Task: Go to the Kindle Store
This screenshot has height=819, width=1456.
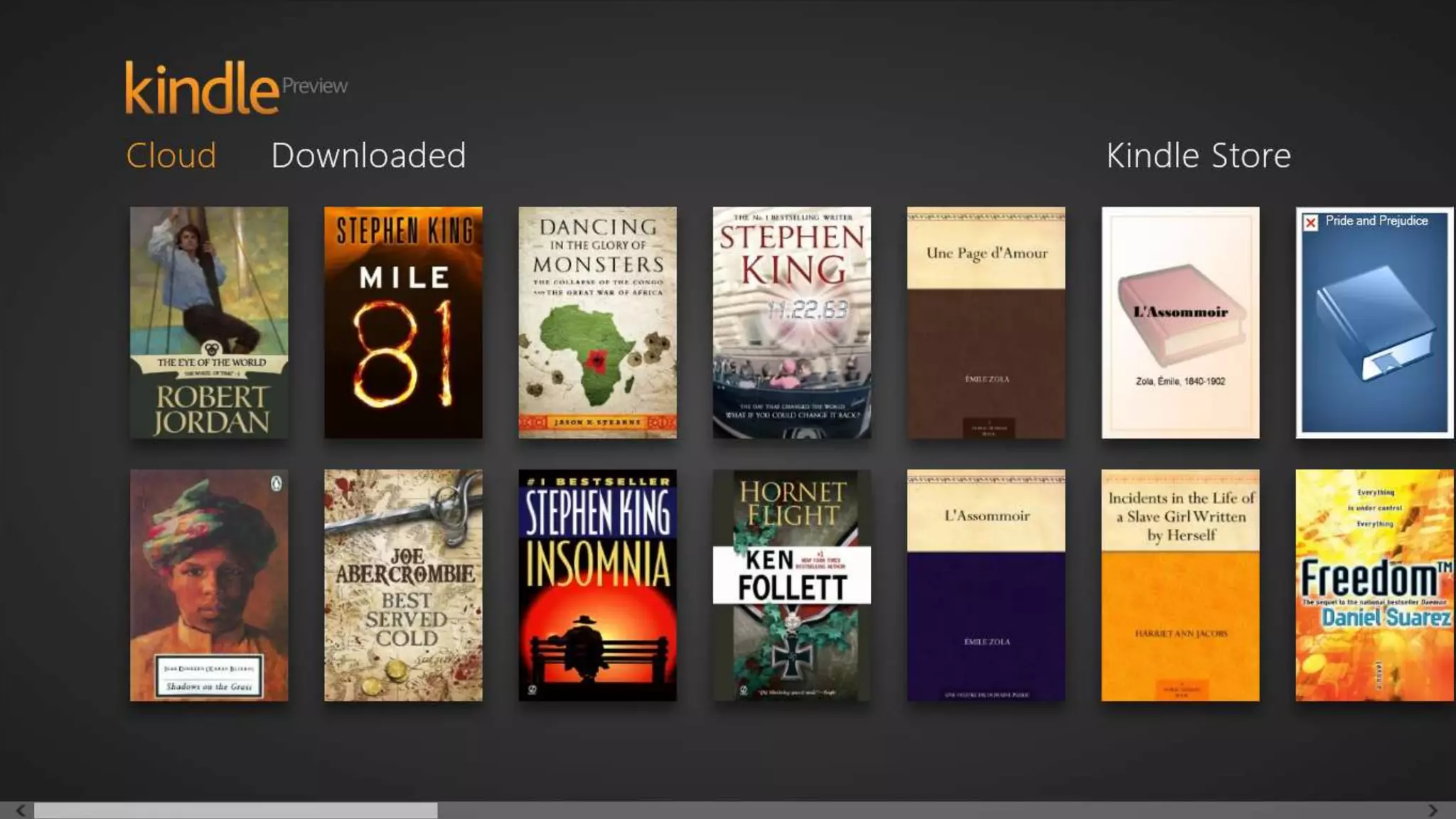Action: coord(1198,155)
